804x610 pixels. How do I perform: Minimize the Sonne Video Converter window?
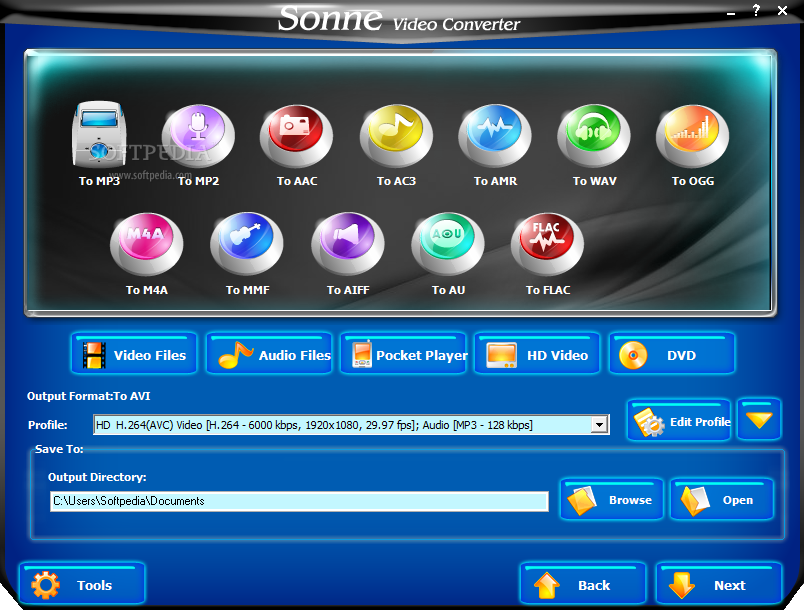click(731, 12)
